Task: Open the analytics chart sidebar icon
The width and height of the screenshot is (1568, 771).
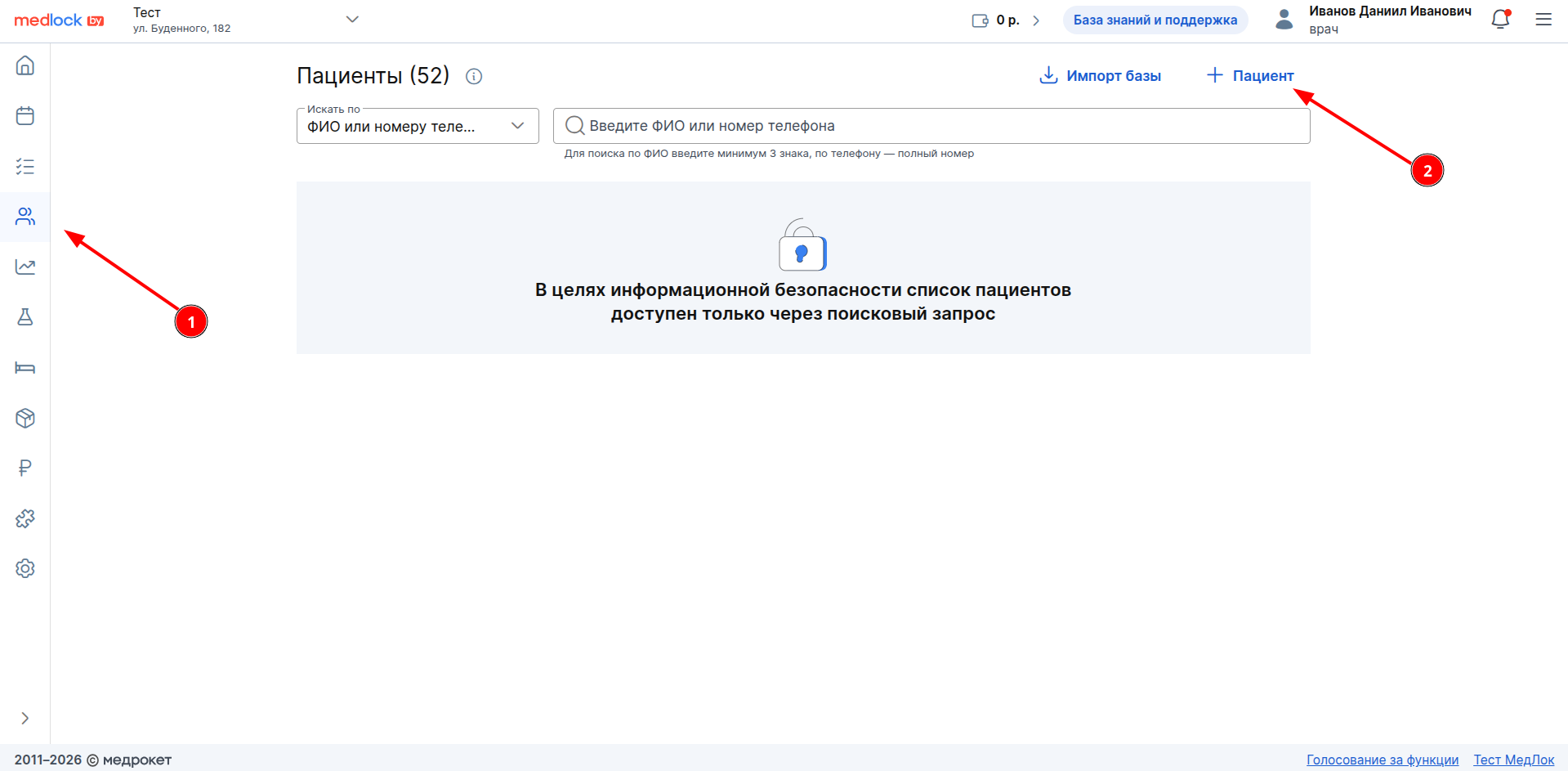Action: [25, 267]
